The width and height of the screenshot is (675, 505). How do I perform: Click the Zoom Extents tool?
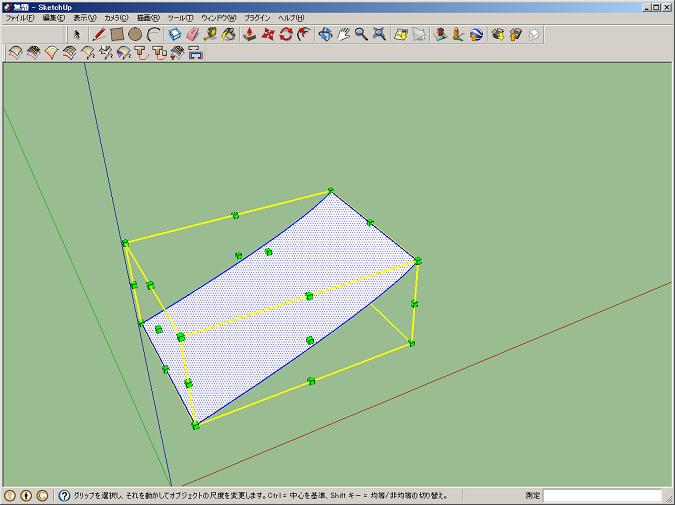[379, 34]
